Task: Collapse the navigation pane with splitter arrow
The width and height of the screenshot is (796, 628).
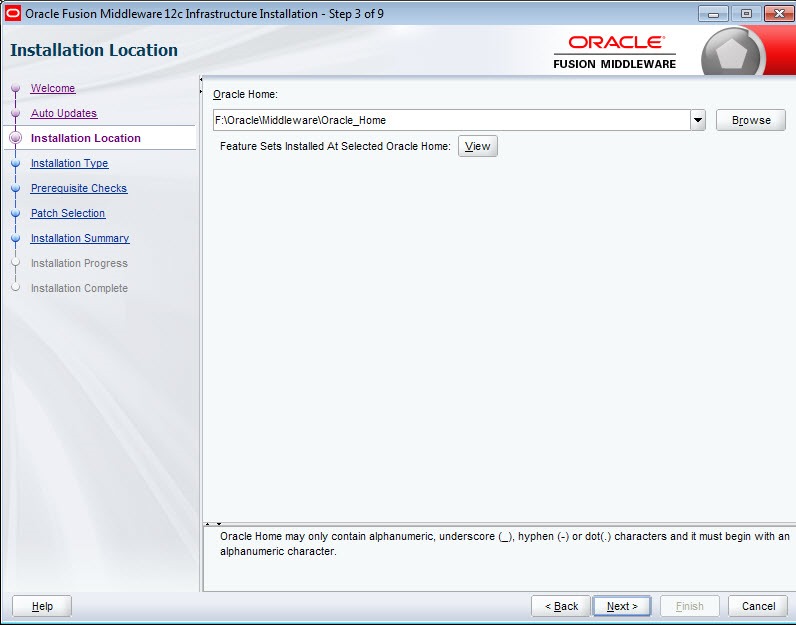Action: 201,79
